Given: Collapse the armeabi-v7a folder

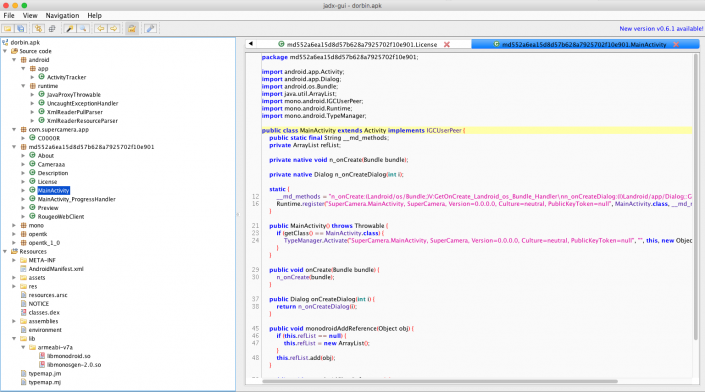Looking at the screenshot, I should tap(23, 347).
